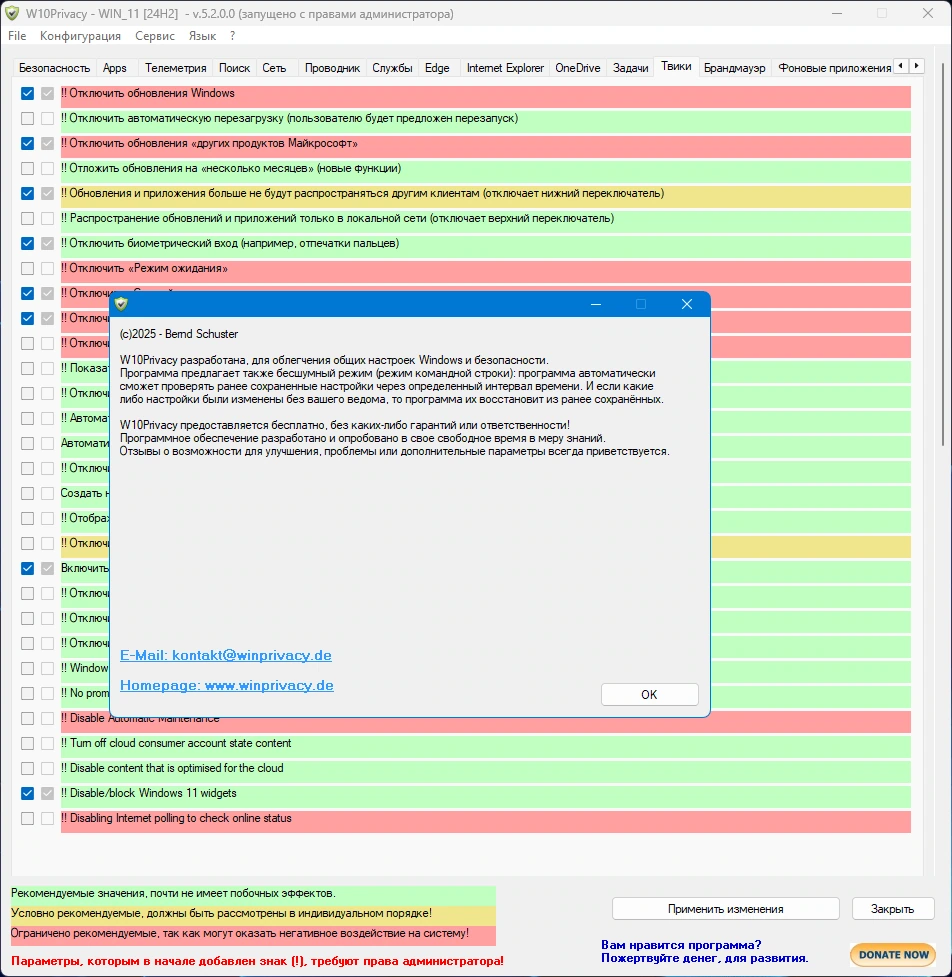Viewport: 952px width, 977px height.
Task: Switch to the Internet Explorer tab
Action: 505,68
